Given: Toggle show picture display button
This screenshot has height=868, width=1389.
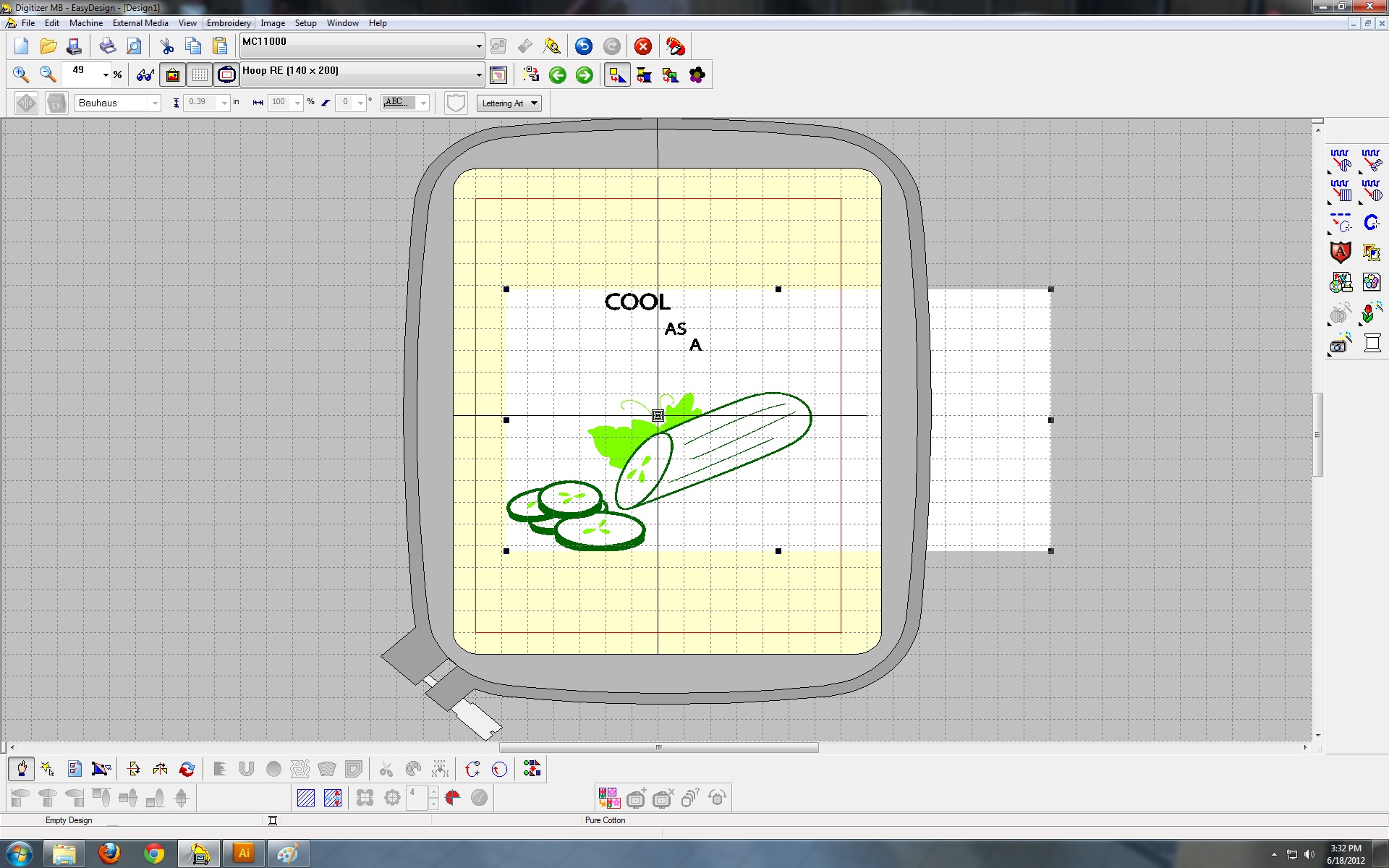Looking at the screenshot, I should [x=173, y=75].
